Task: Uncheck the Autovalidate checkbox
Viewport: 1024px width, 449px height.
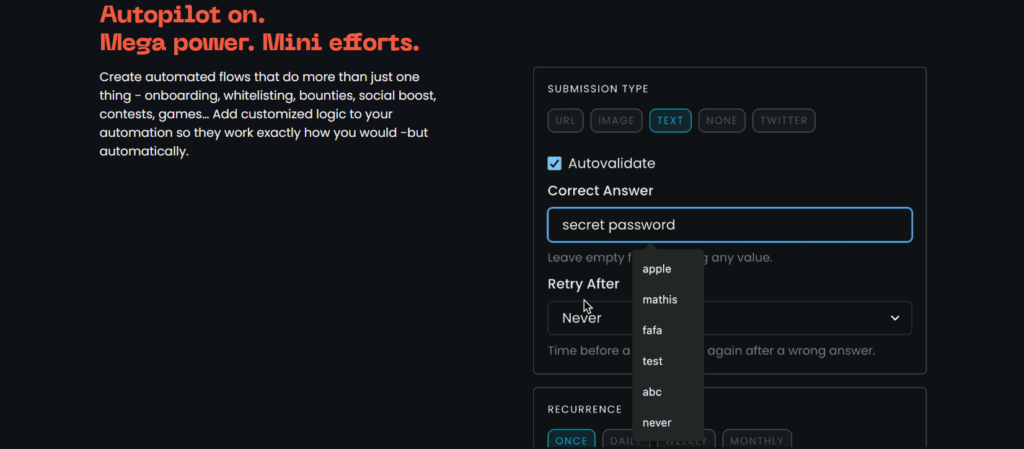Action: pos(555,163)
